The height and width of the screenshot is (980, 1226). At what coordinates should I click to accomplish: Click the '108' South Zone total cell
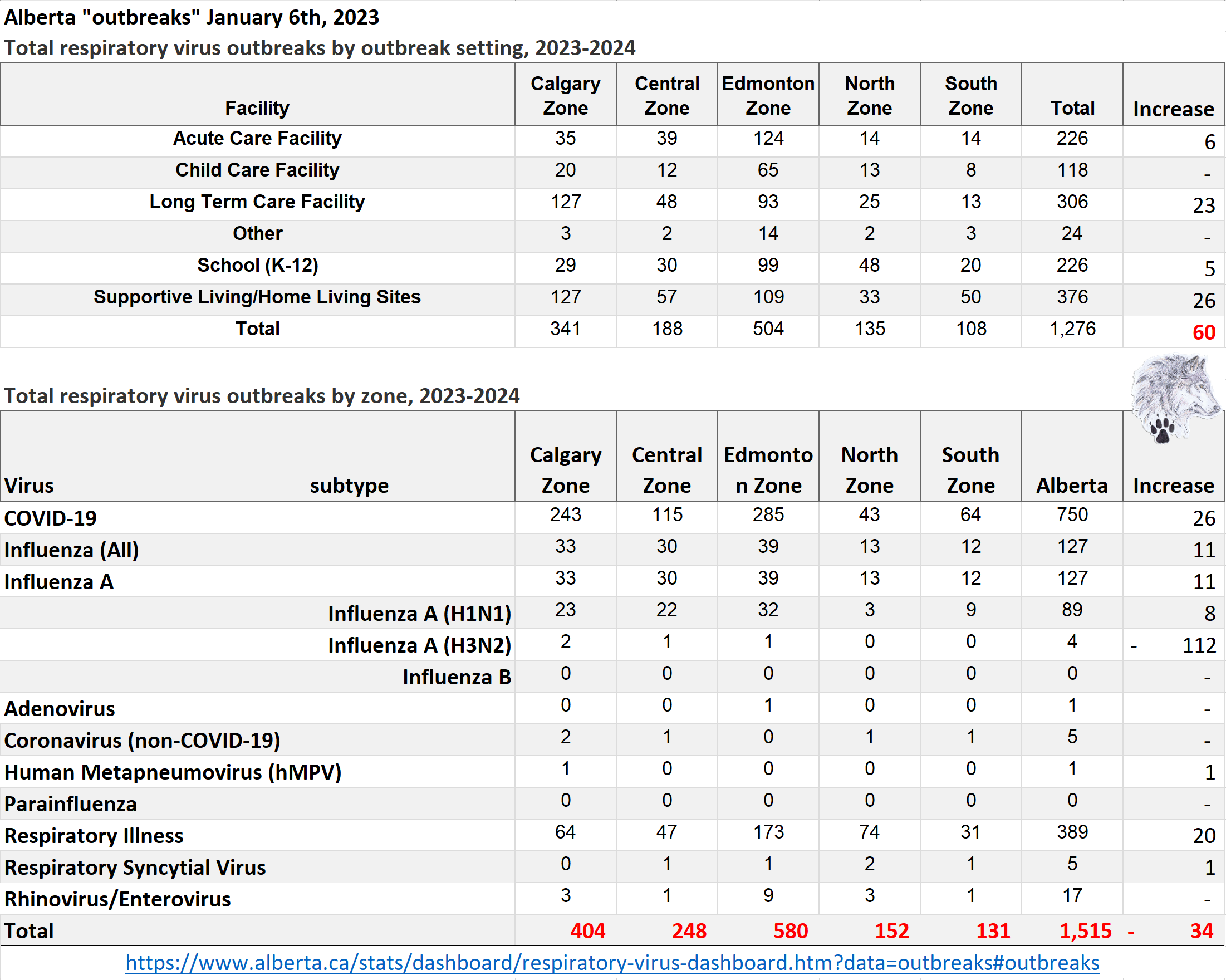(x=971, y=329)
